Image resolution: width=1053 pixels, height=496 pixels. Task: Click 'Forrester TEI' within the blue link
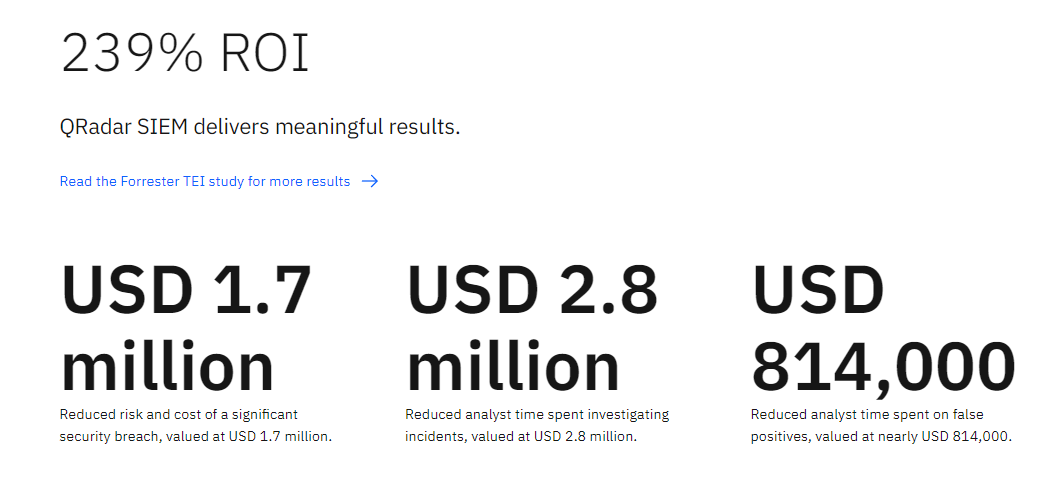[x=163, y=181]
